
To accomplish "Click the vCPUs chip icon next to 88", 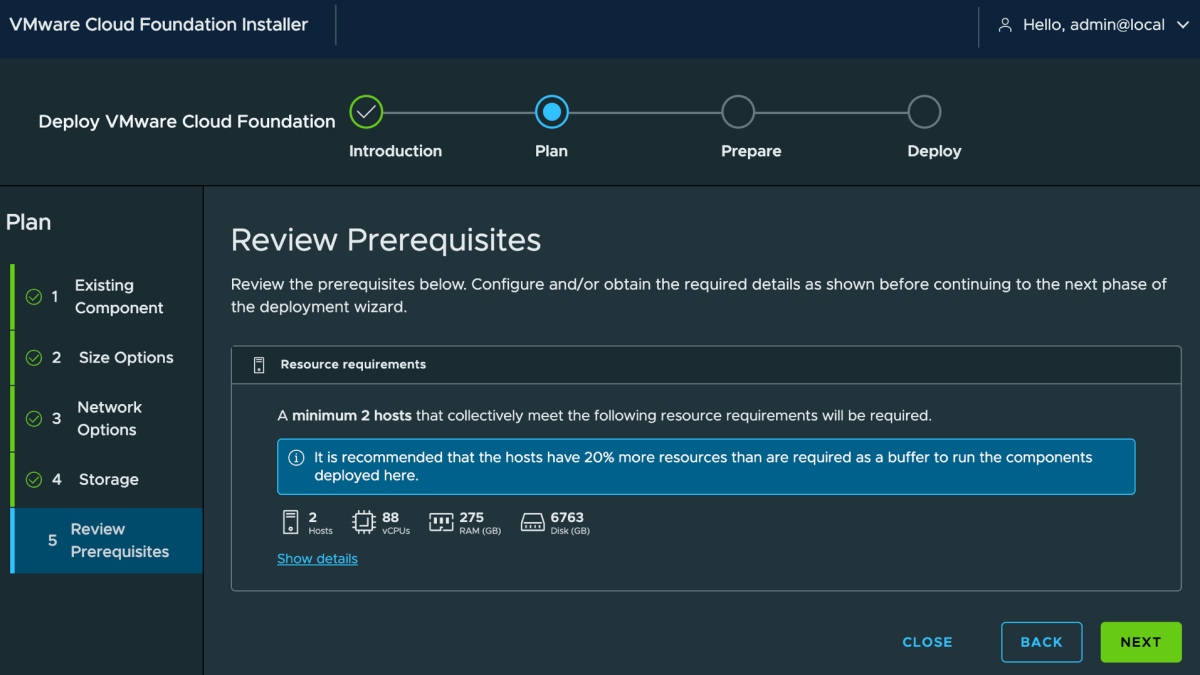I will pos(364,522).
